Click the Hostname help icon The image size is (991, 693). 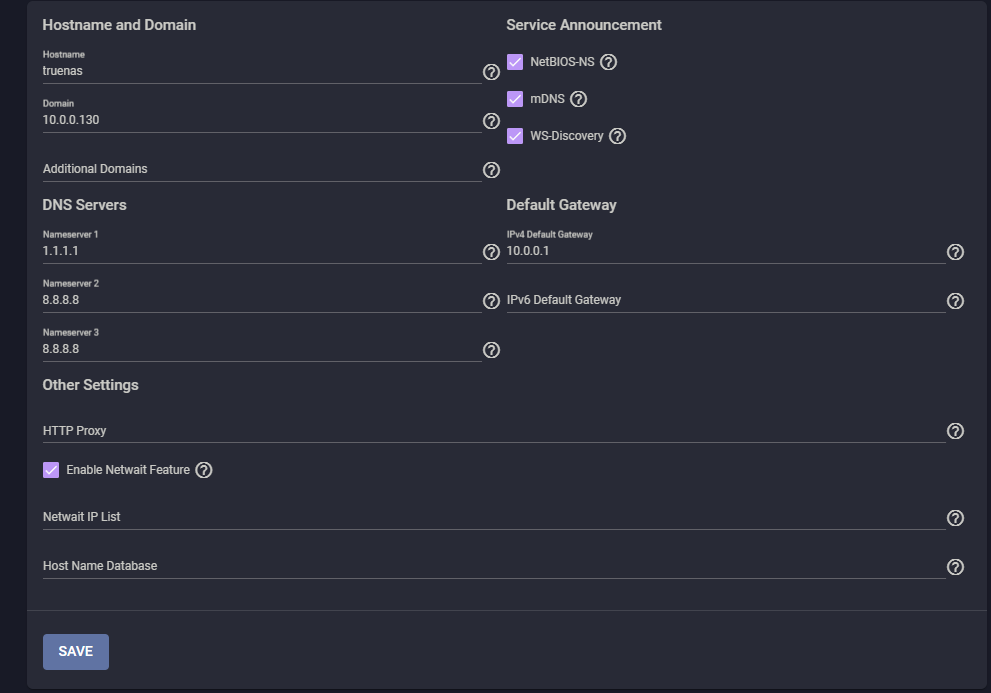tap(491, 72)
